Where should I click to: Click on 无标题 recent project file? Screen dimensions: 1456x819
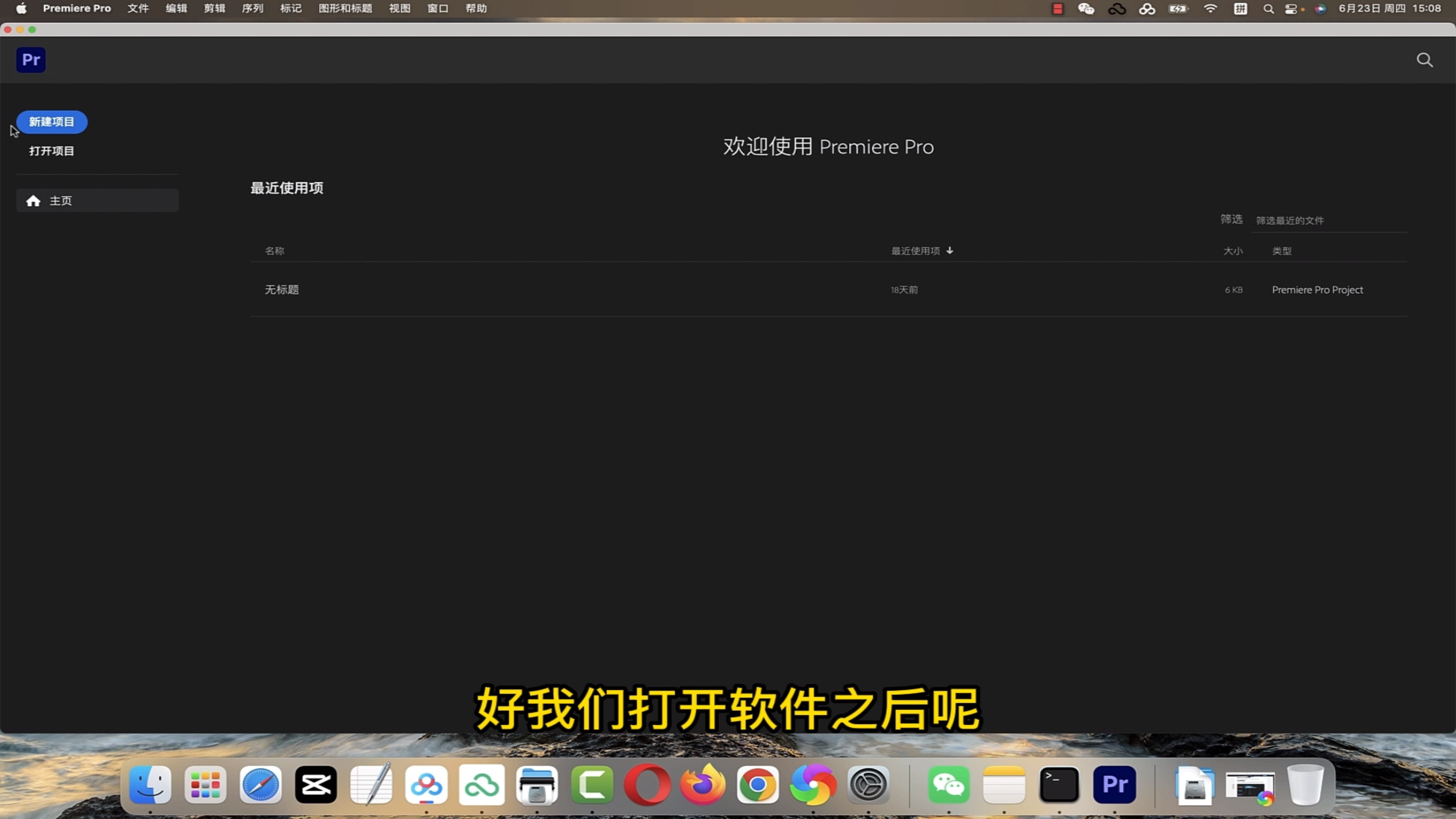pyautogui.click(x=281, y=289)
